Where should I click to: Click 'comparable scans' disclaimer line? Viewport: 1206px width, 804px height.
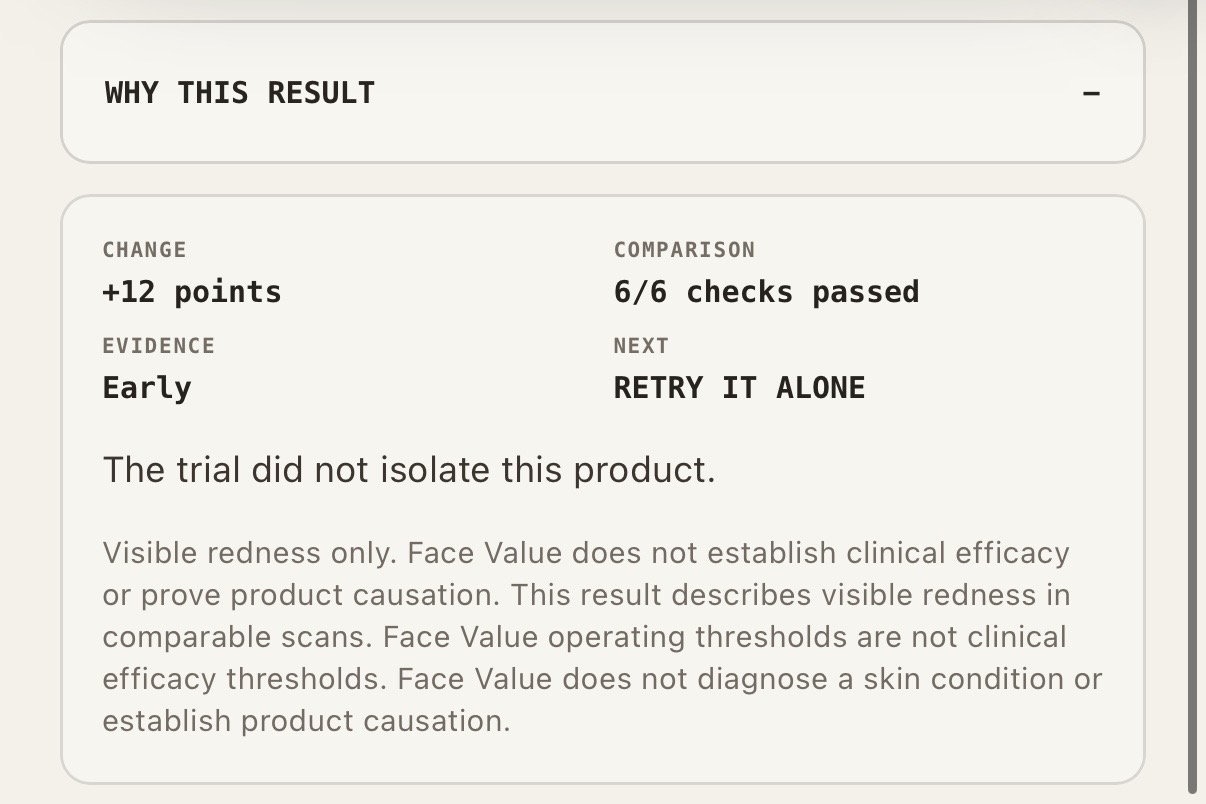[x=585, y=637]
